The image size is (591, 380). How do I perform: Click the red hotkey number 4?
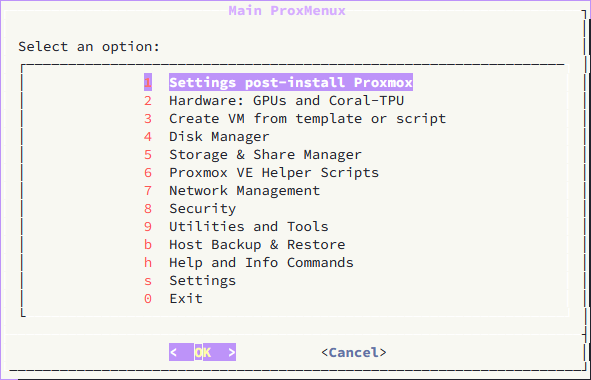click(x=148, y=136)
